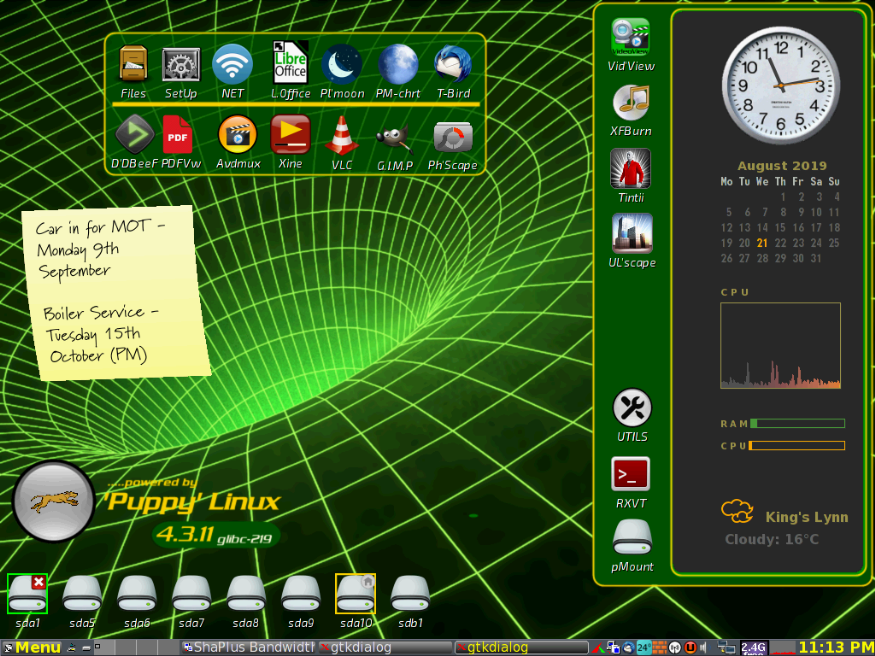875x656 pixels.
Task: Click the 24° temperature tray icon
Action: pyautogui.click(x=644, y=648)
